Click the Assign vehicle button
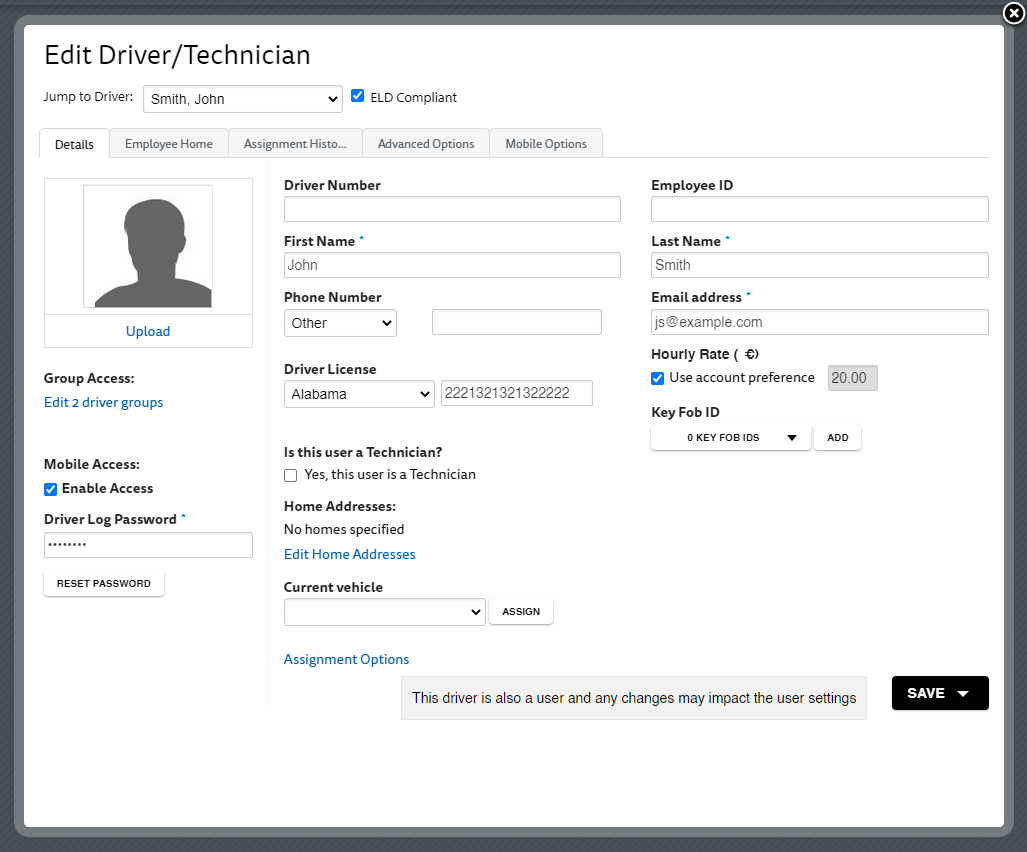1027x852 pixels. click(521, 612)
